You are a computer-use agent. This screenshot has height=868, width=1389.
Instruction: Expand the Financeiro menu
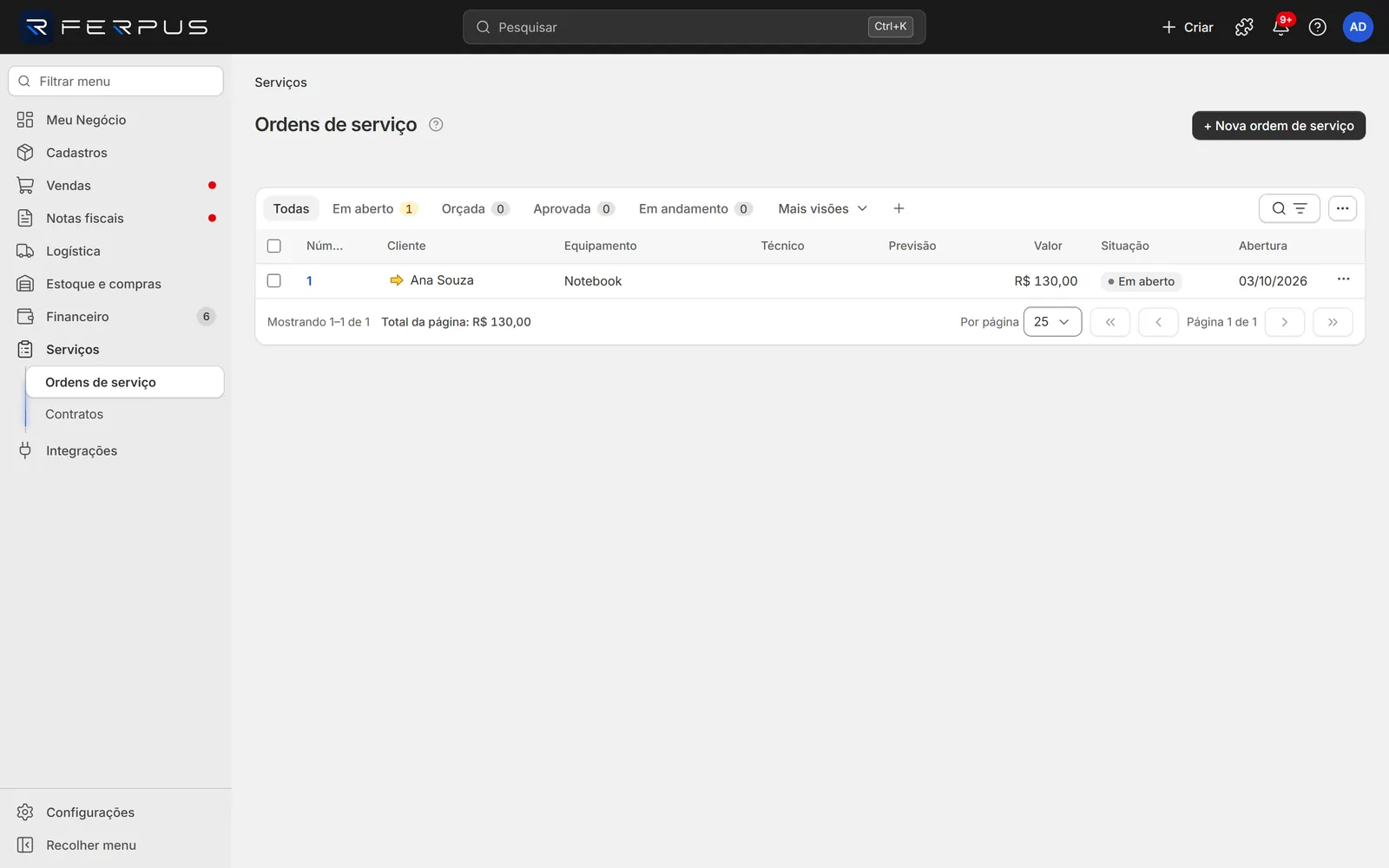coord(115,317)
